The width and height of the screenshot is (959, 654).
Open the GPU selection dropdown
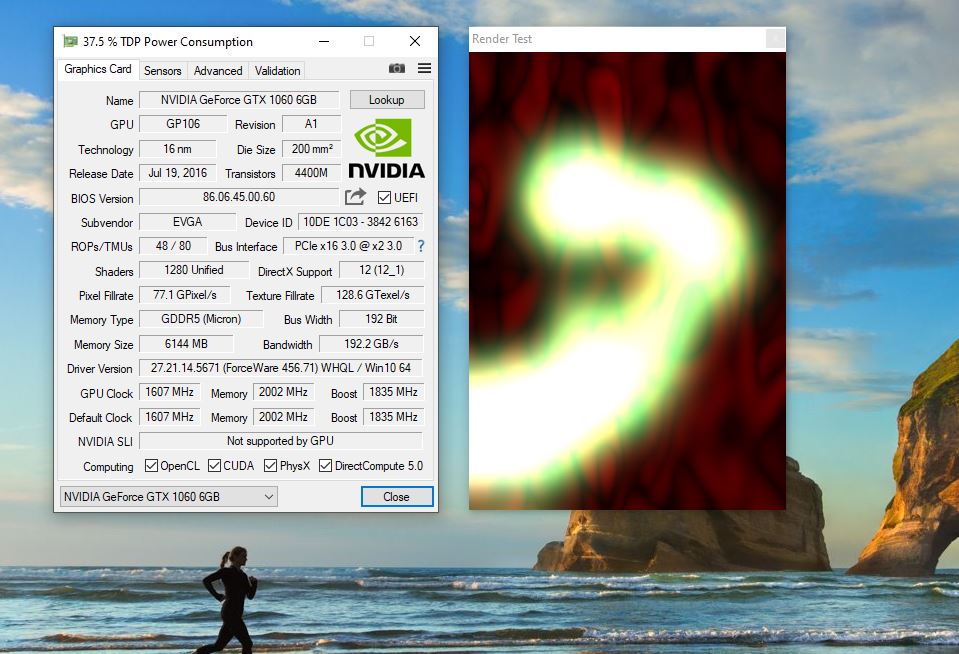pyautogui.click(x=169, y=497)
